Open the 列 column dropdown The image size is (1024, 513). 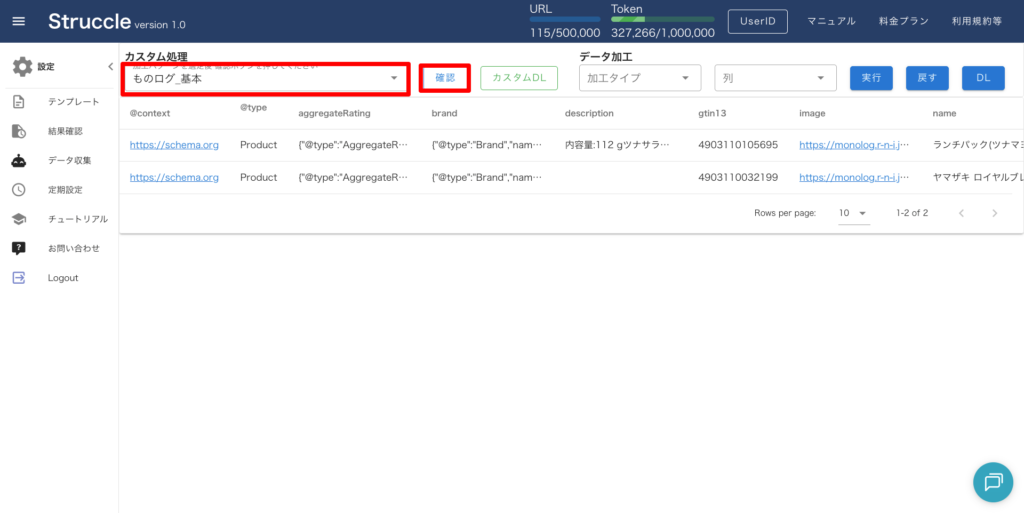click(x=775, y=78)
